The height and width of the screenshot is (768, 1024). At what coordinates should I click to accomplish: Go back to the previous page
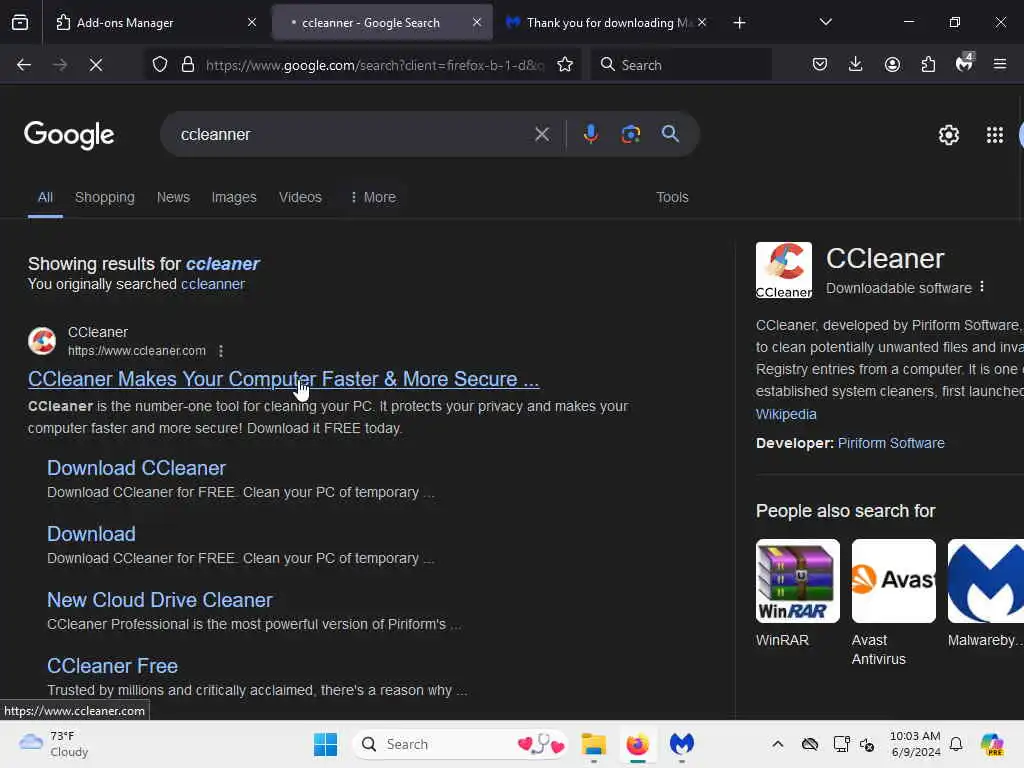pos(24,65)
